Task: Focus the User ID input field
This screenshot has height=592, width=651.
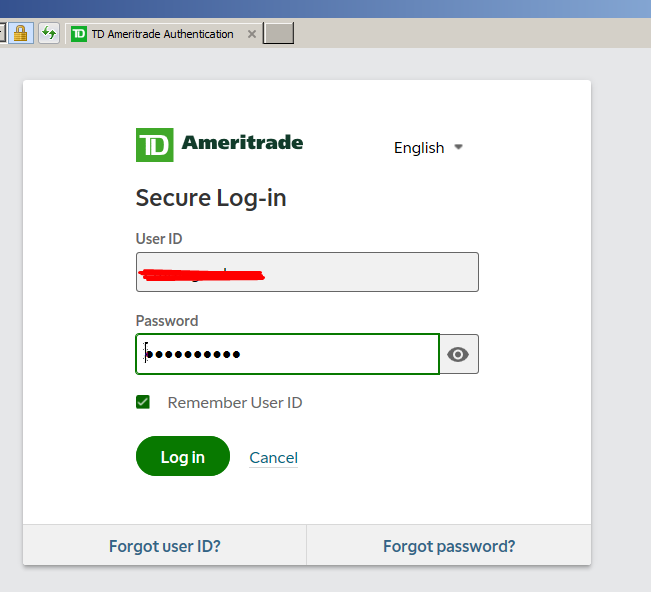Action: [x=307, y=272]
